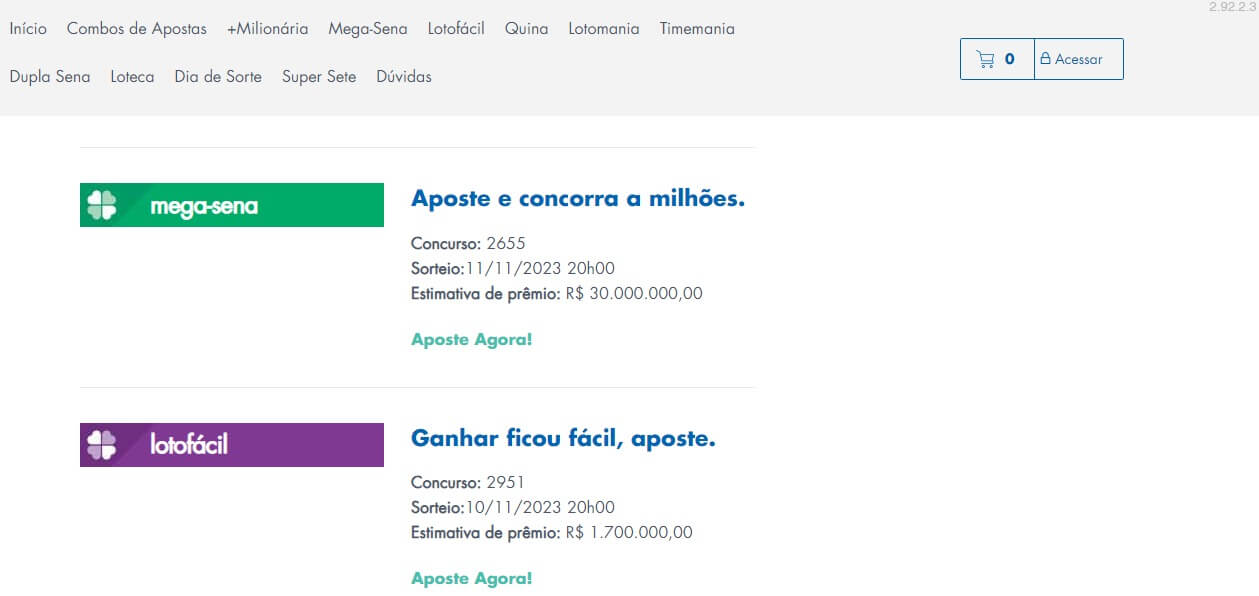Go to the Dupla Sena page
1259x596 pixels.
pos(50,77)
